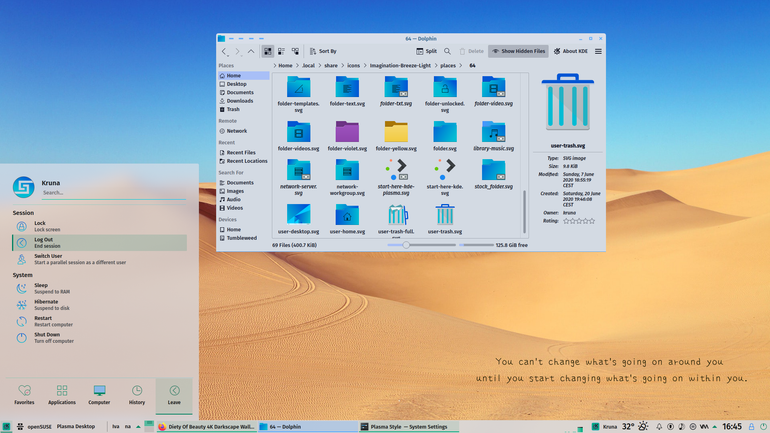Rate file with the fifth star
The height and width of the screenshot is (433, 770).
pos(592,221)
